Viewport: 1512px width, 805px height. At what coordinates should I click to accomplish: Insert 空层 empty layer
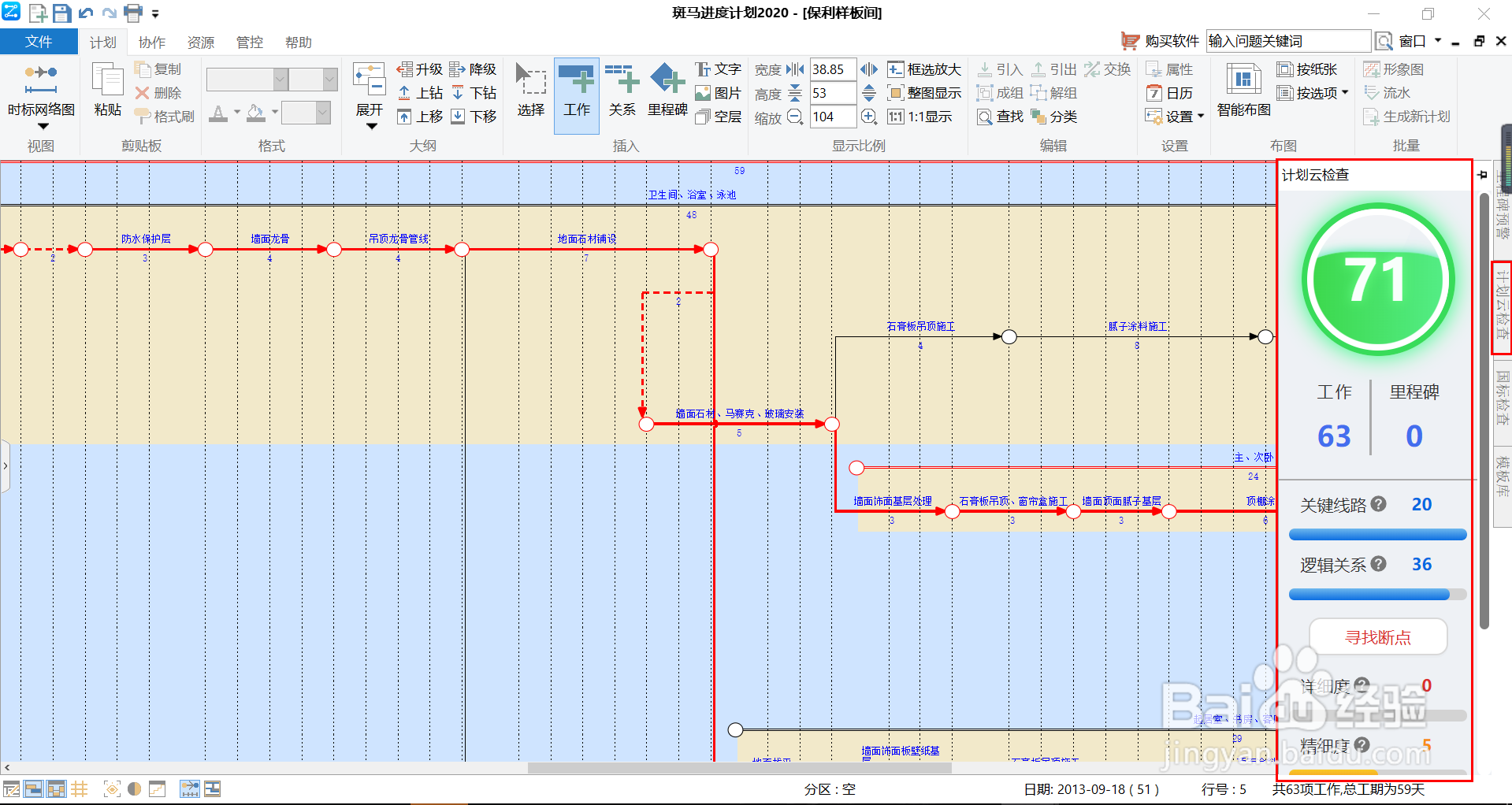[718, 117]
